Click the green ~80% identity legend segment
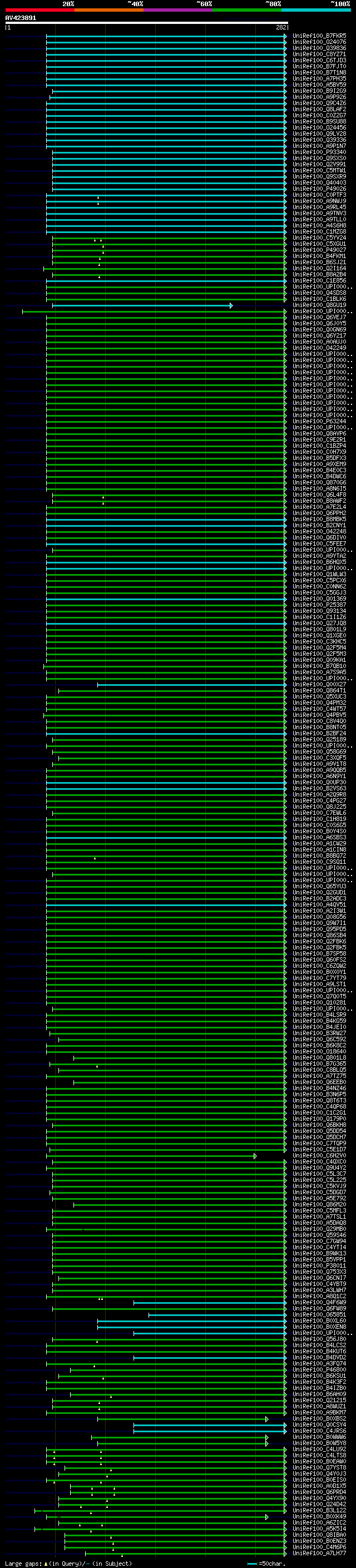 [x=247, y=10]
